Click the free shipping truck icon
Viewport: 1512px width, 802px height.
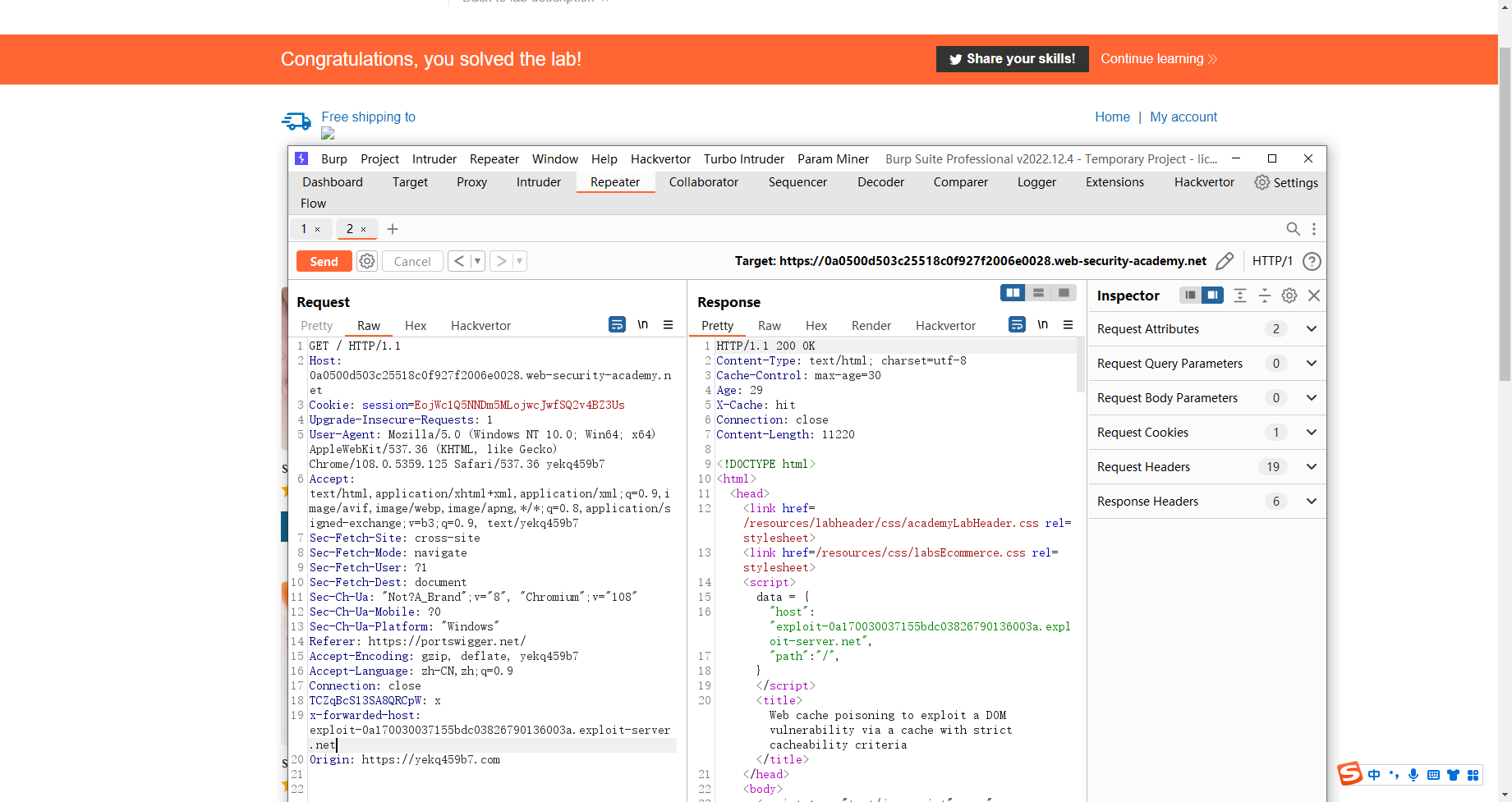(296, 121)
